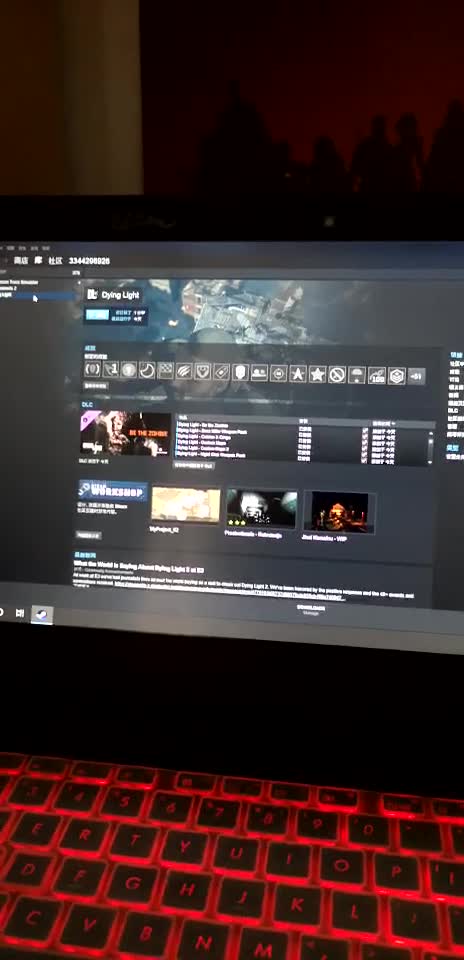Toggle checkbox for fifth DLC row
The width and height of the screenshot is (464, 960).
tap(365, 454)
